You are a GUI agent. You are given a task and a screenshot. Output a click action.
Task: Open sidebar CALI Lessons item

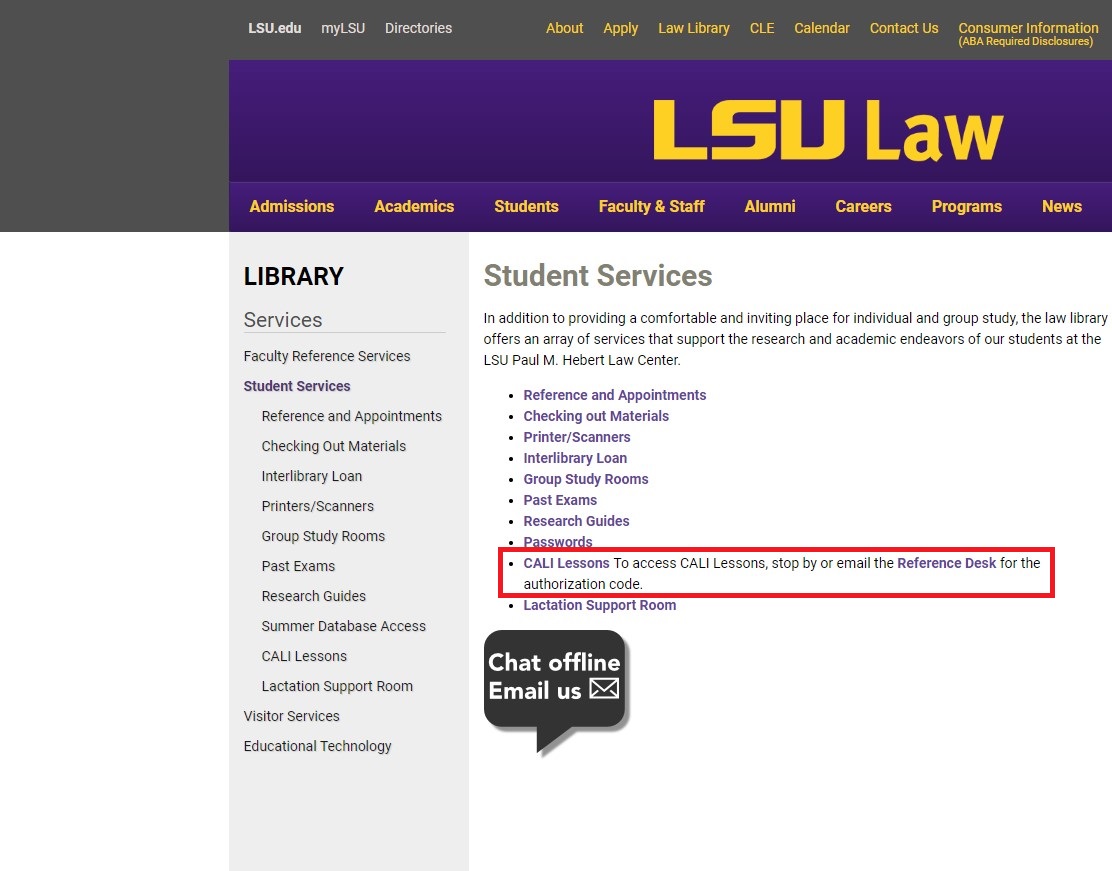click(304, 656)
